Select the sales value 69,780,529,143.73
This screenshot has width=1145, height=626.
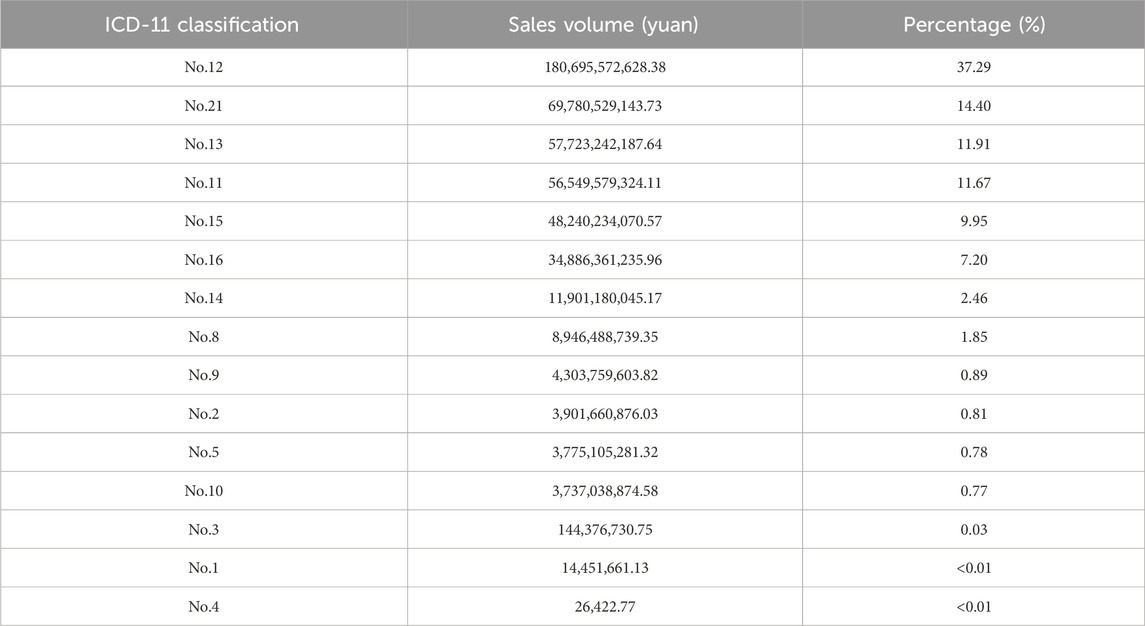tap(605, 106)
